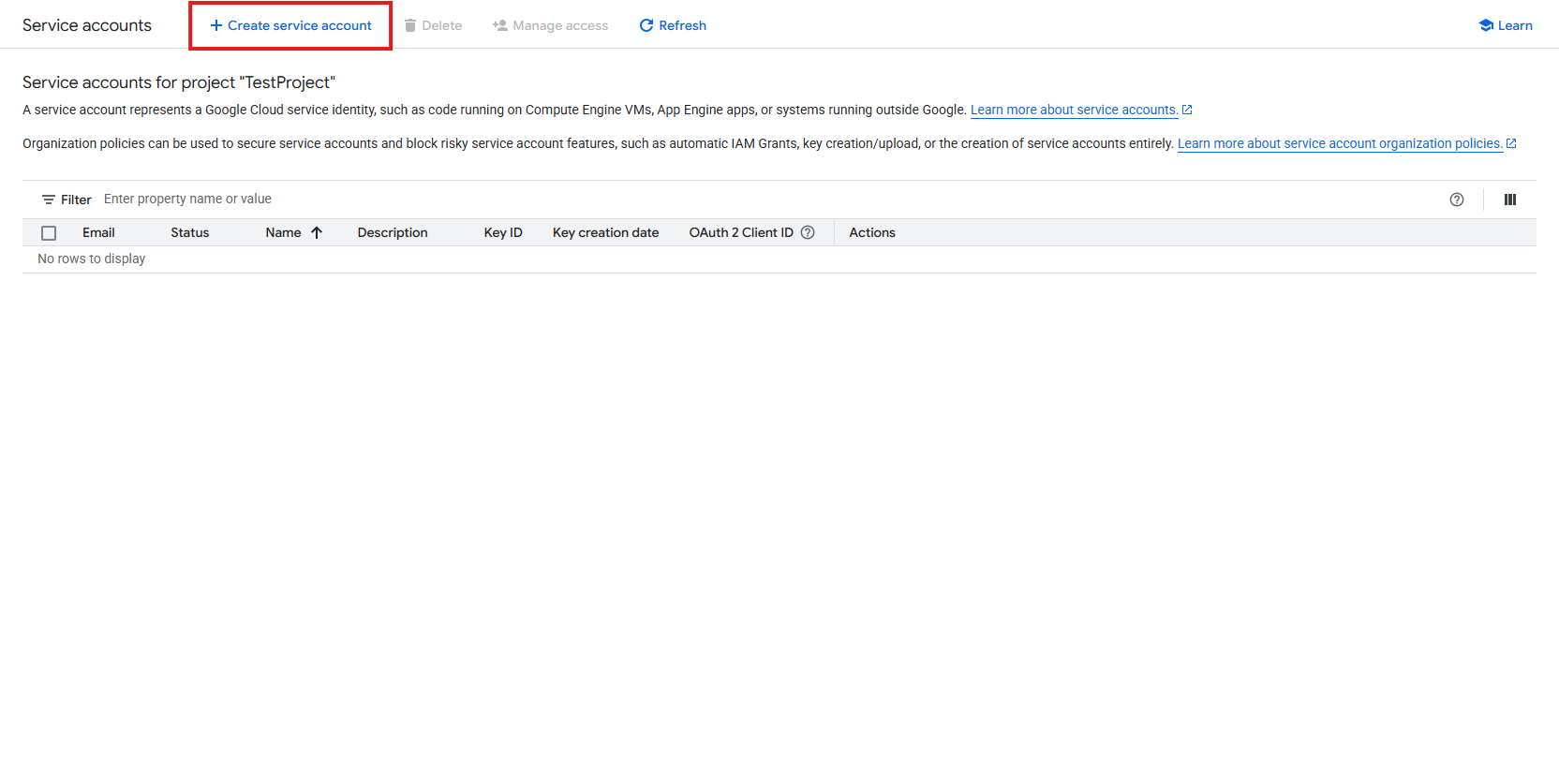Click the Actions column header
Image resolution: width=1559 pixels, height=784 pixels.
click(872, 232)
